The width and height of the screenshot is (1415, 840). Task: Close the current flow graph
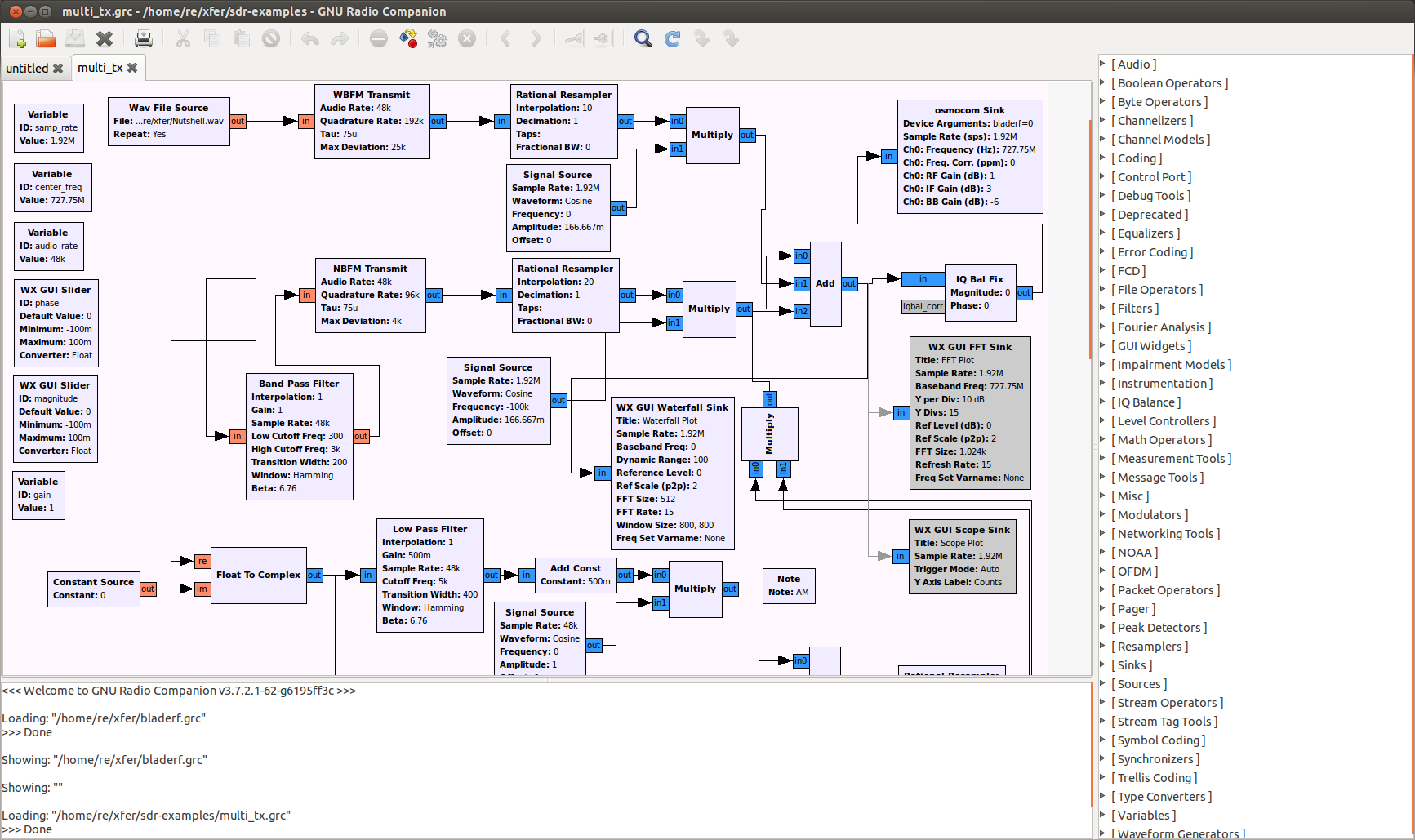(105, 38)
